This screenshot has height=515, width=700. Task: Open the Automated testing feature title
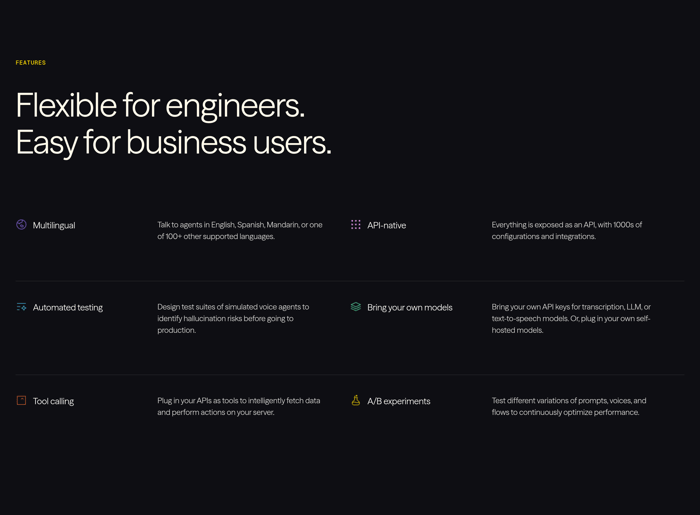68,308
